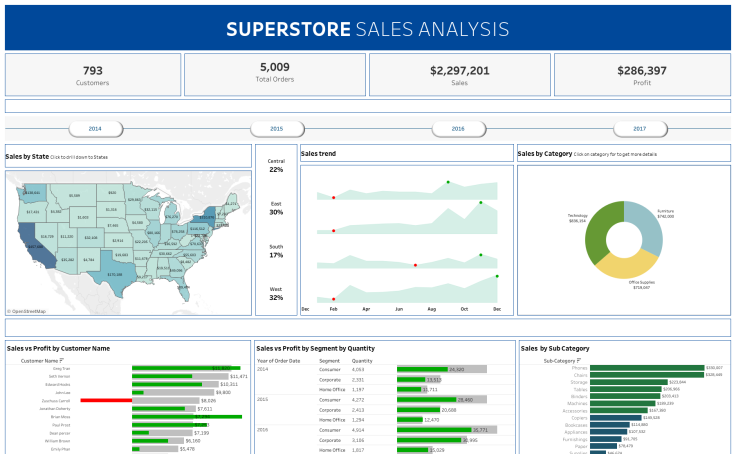Click the sort icon beside Sub-Category header

578,361
